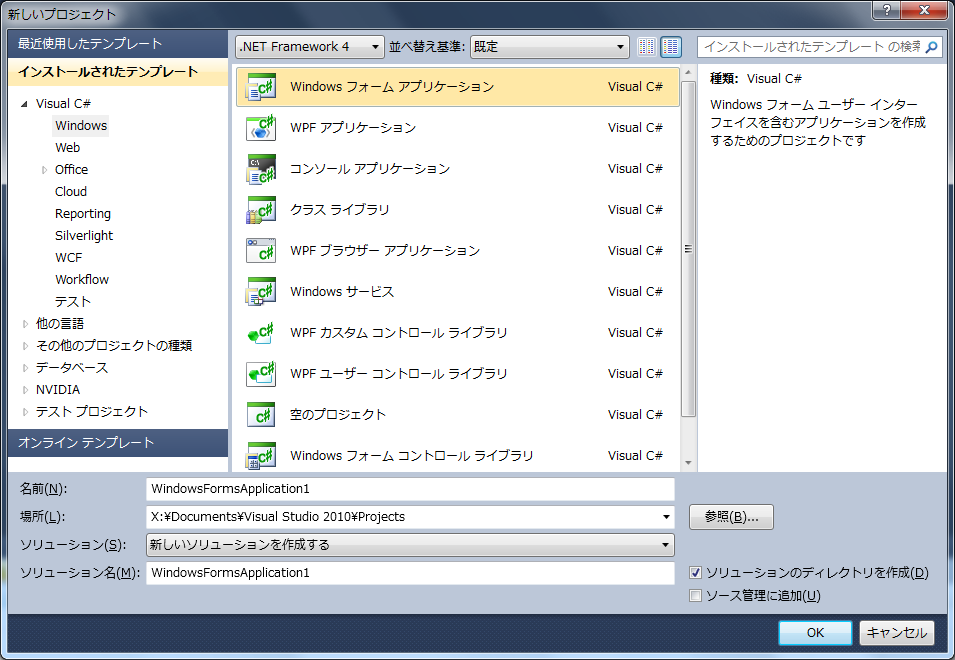Click the Windows サービス template icon
Screen dimensions: 955x660
click(261, 292)
